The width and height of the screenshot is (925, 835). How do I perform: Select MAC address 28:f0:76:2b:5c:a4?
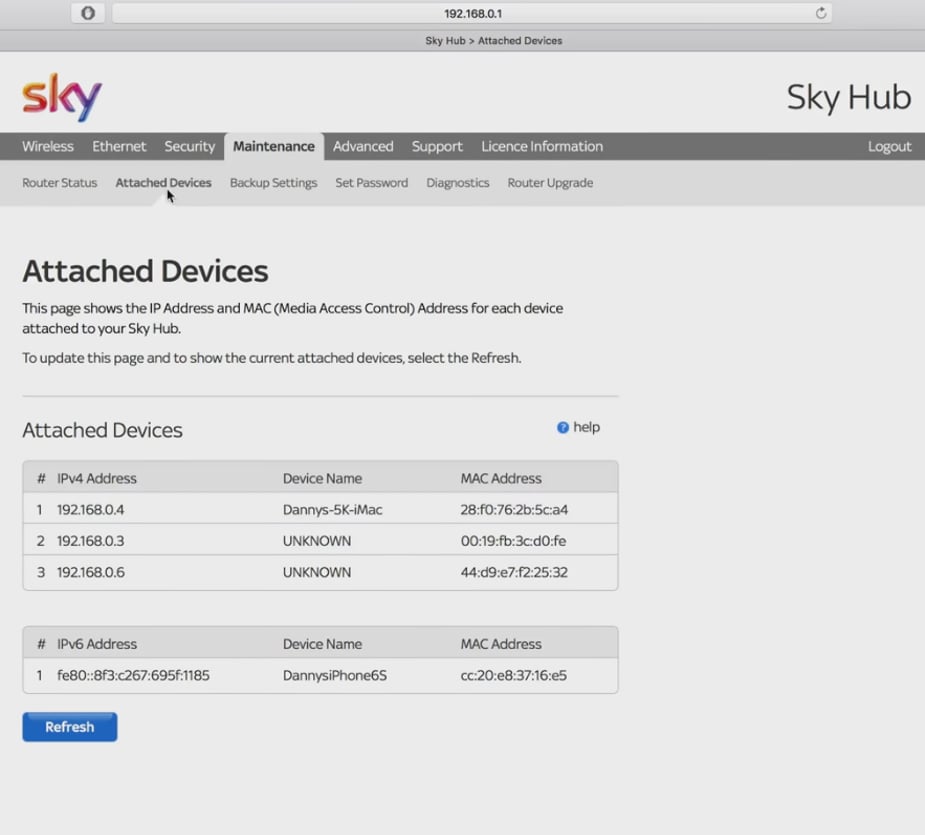pos(514,510)
